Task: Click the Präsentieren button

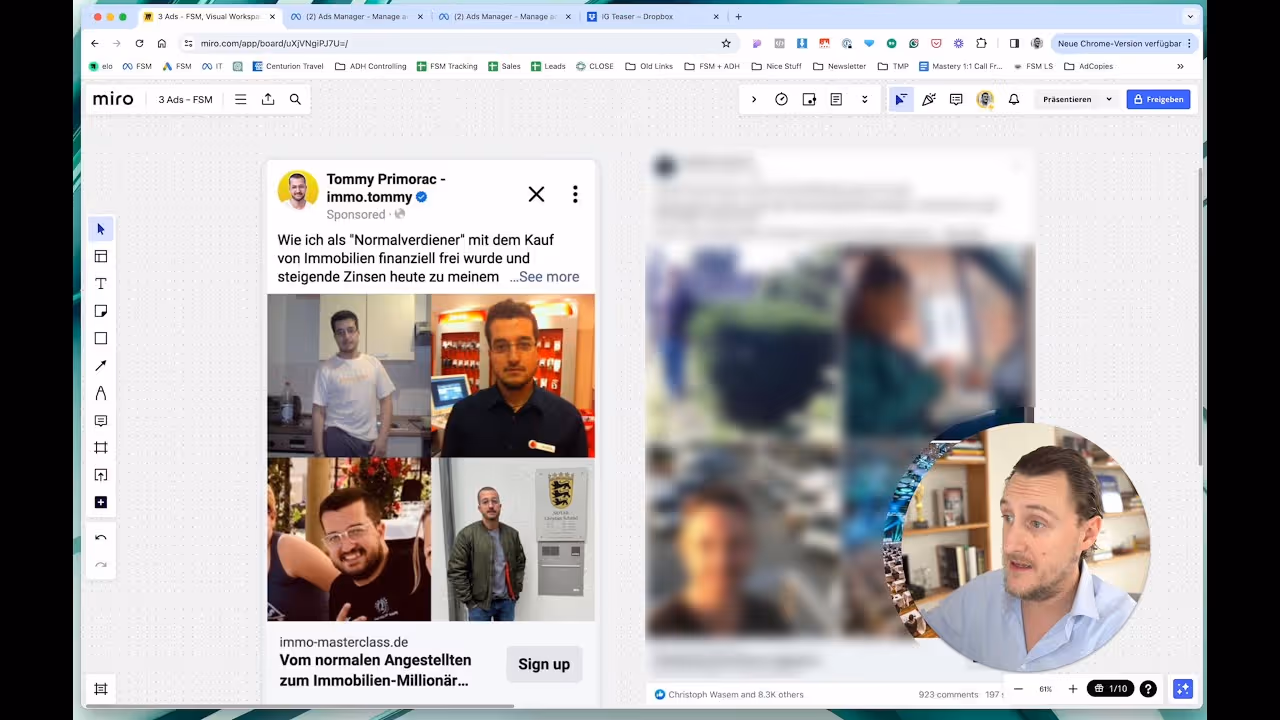Action: [1067, 99]
